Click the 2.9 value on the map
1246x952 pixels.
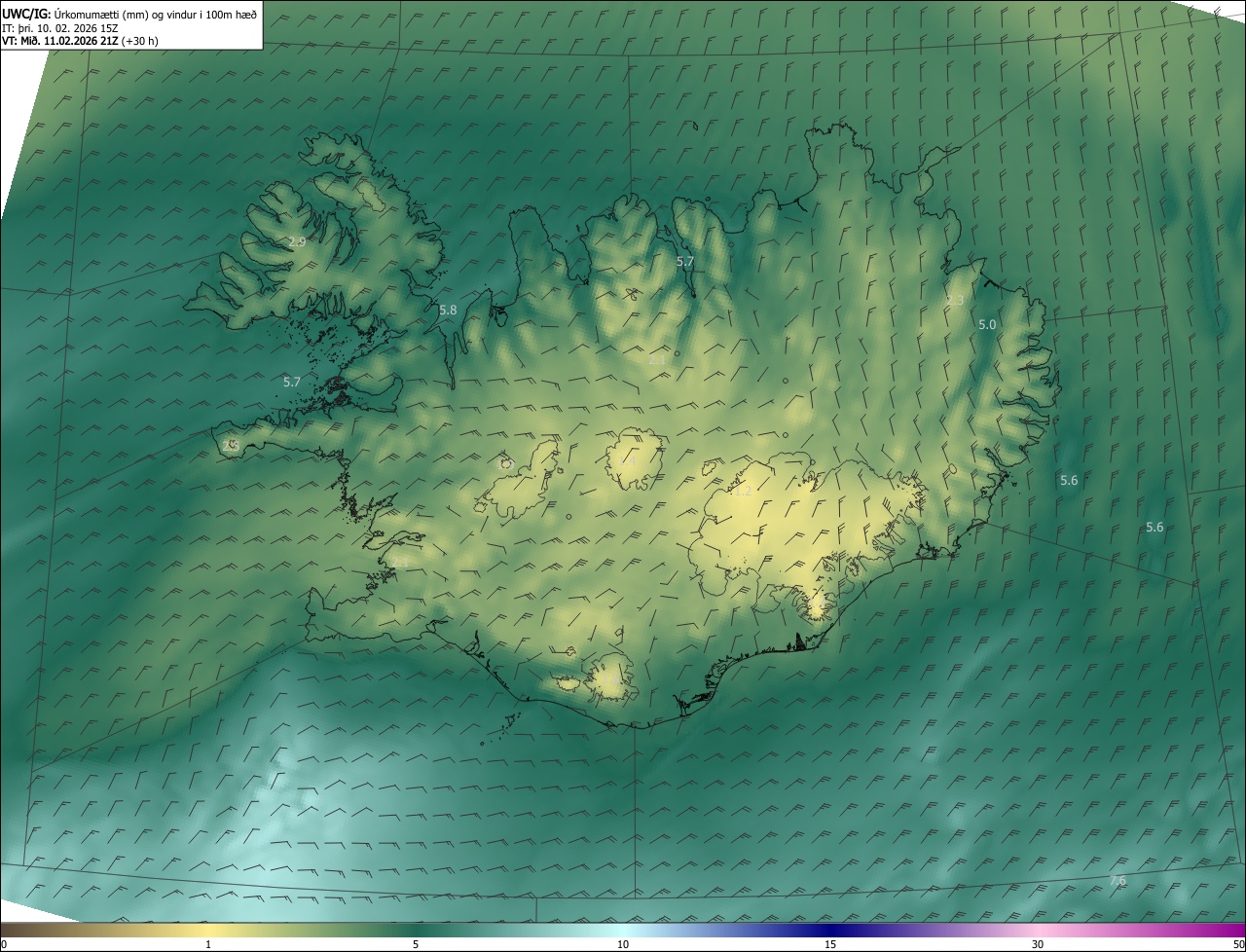coord(297,241)
